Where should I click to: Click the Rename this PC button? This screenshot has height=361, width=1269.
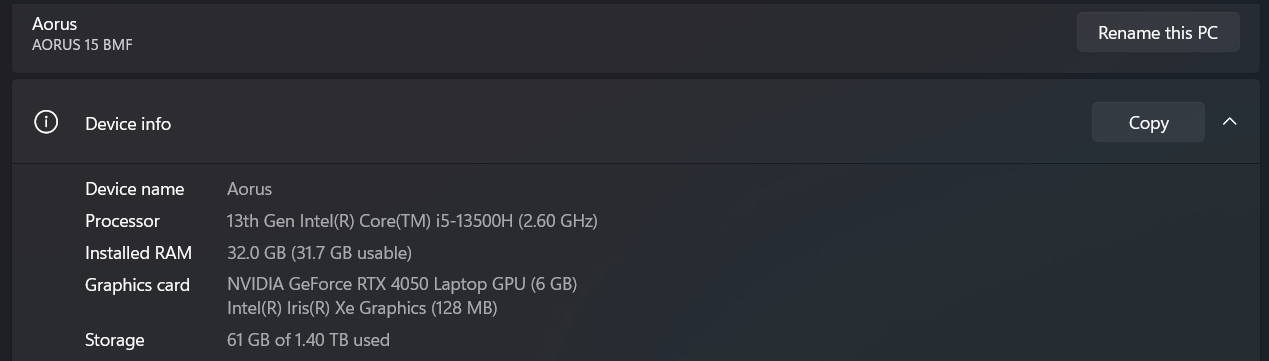pyautogui.click(x=1158, y=33)
